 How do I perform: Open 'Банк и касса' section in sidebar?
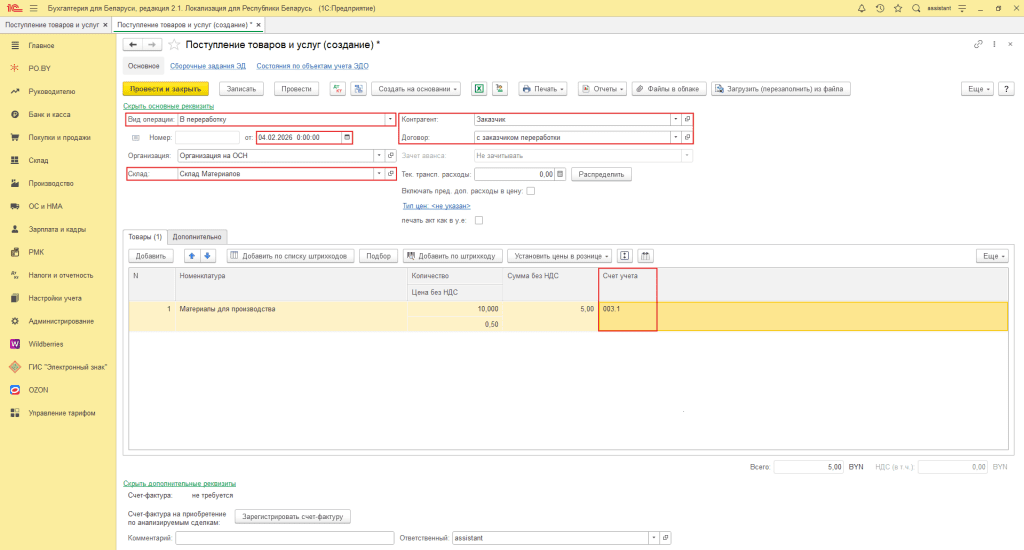[47, 115]
